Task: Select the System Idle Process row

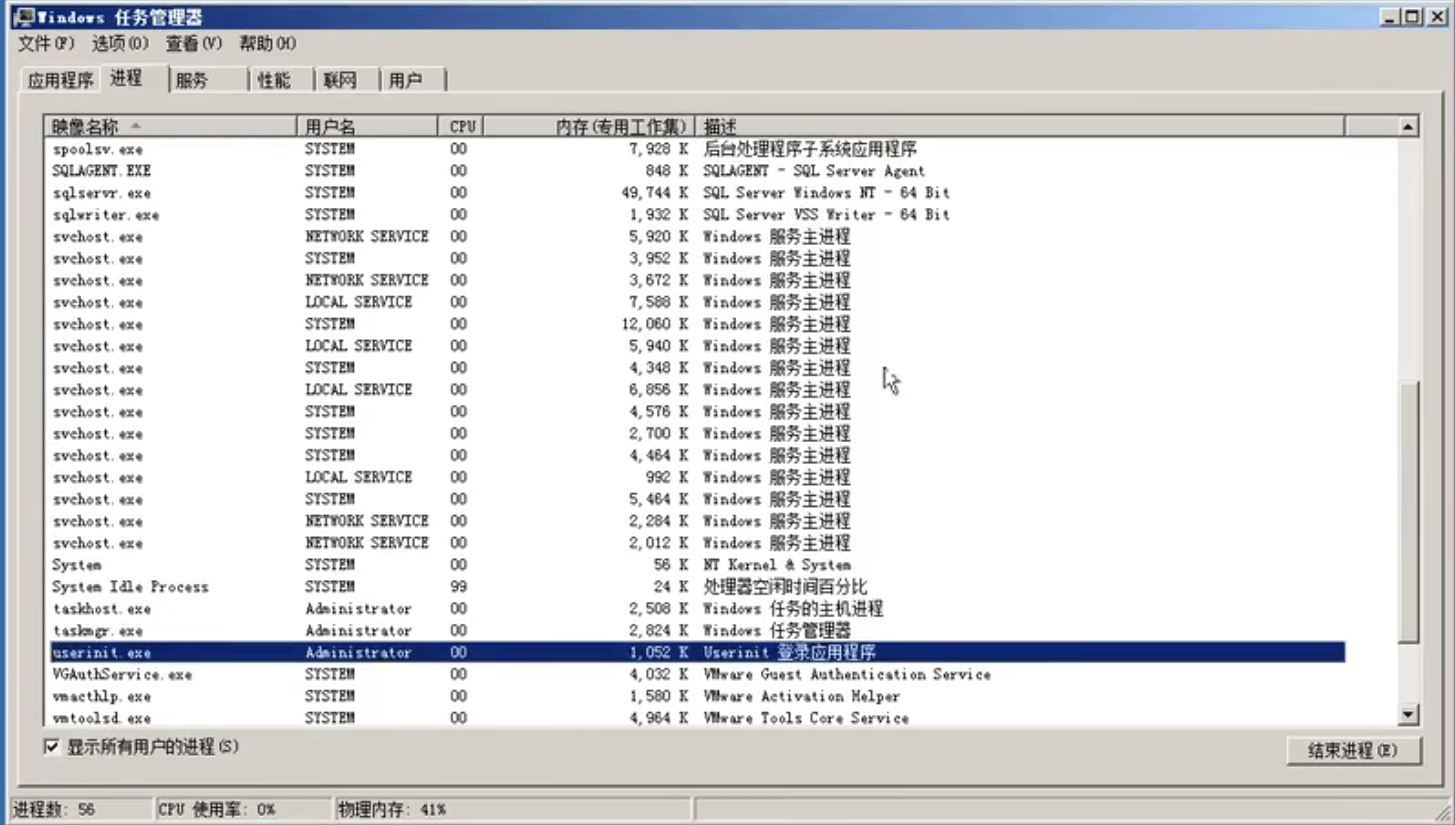Action: pyautogui.click(x=697, y=587)
